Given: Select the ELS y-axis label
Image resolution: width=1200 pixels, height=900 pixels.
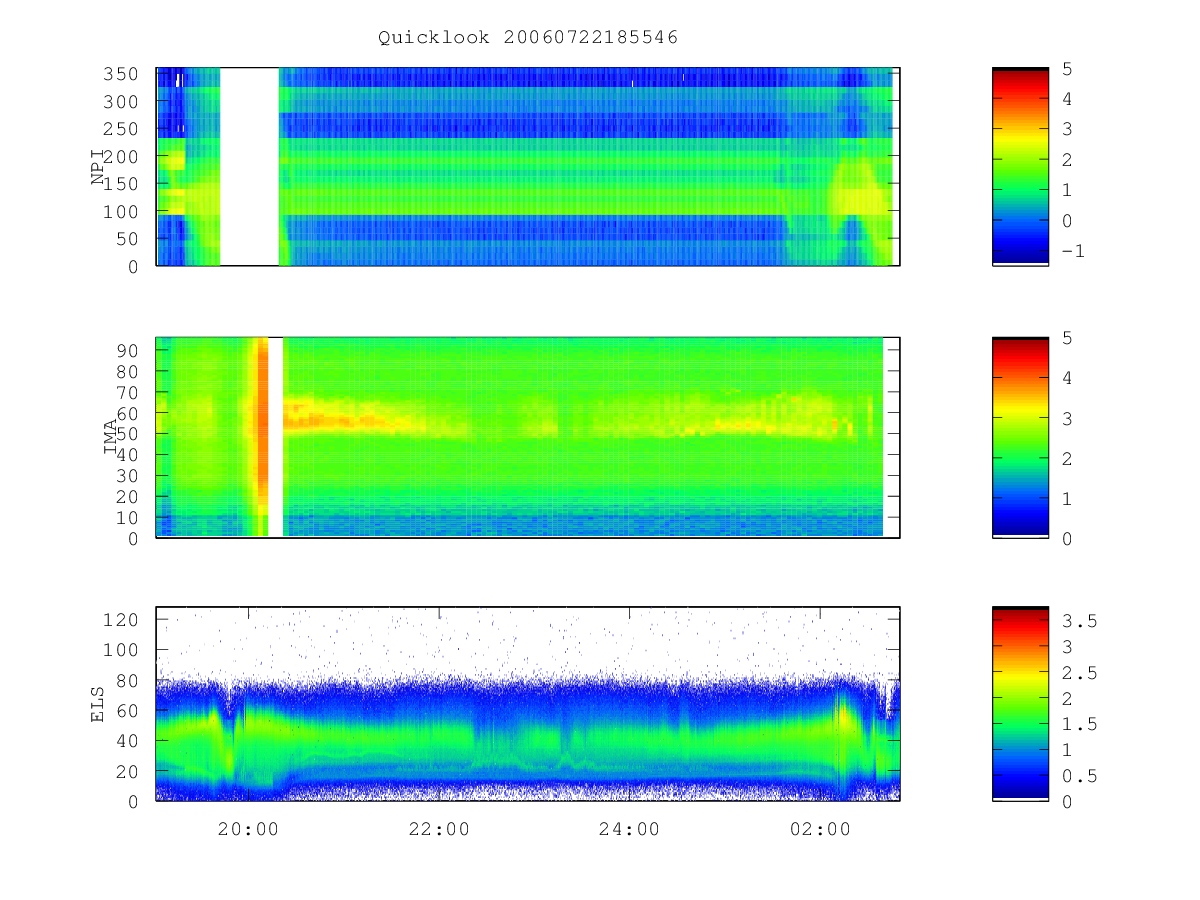Looking at the screenshot, I should (99, 704).
